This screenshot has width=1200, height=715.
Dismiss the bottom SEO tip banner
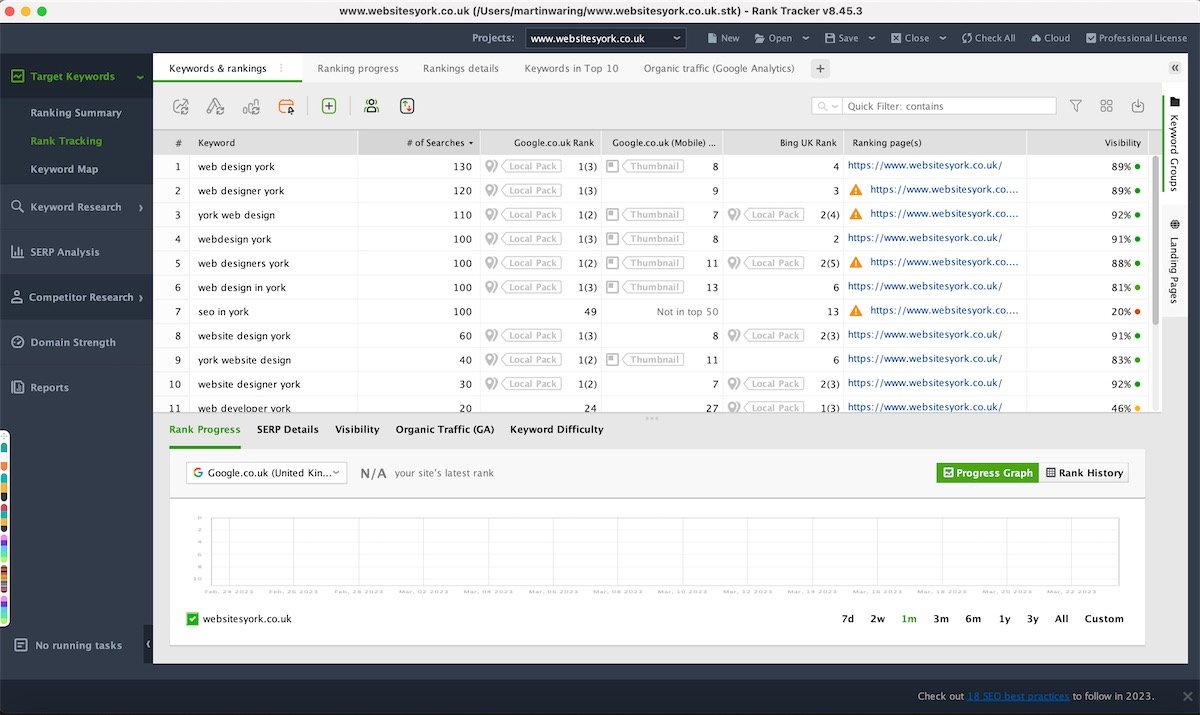coord(1186,696)
